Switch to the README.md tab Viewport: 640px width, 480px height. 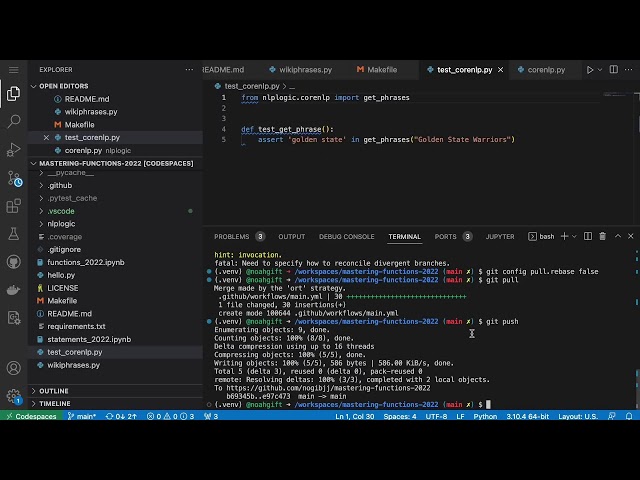point(223,70)
